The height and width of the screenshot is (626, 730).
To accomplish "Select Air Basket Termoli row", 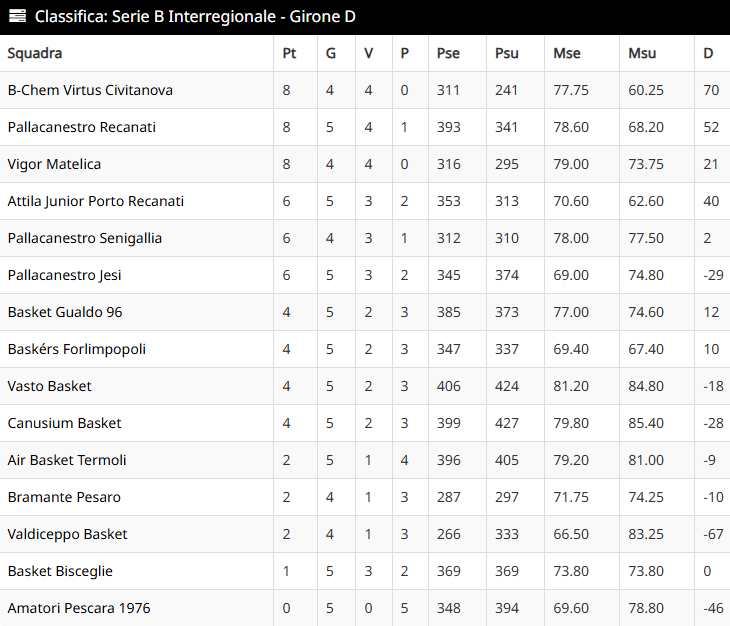I will coord(67,460).
